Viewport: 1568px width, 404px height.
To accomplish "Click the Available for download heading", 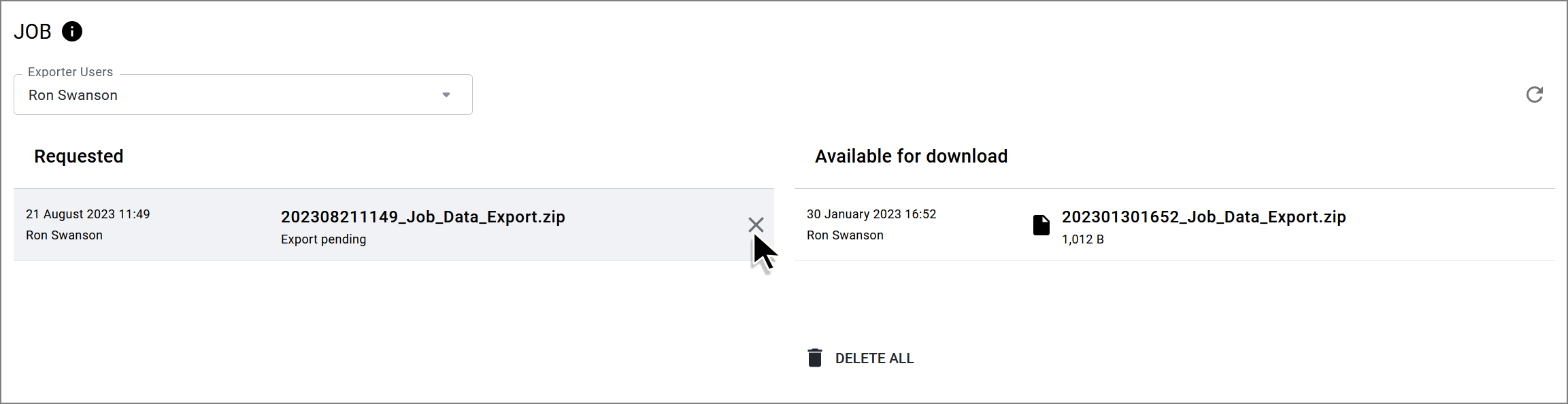I will (x=911, y=156).
